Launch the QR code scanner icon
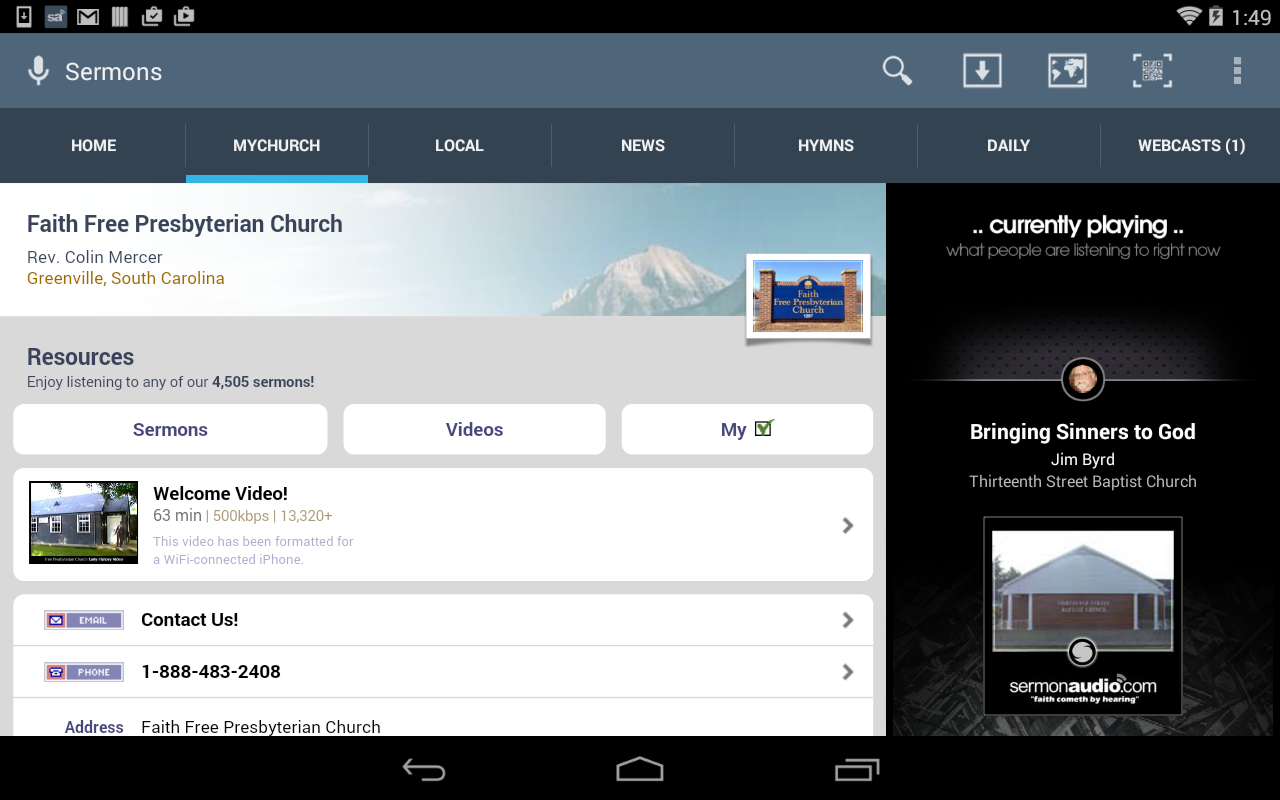 point(1152,71)
